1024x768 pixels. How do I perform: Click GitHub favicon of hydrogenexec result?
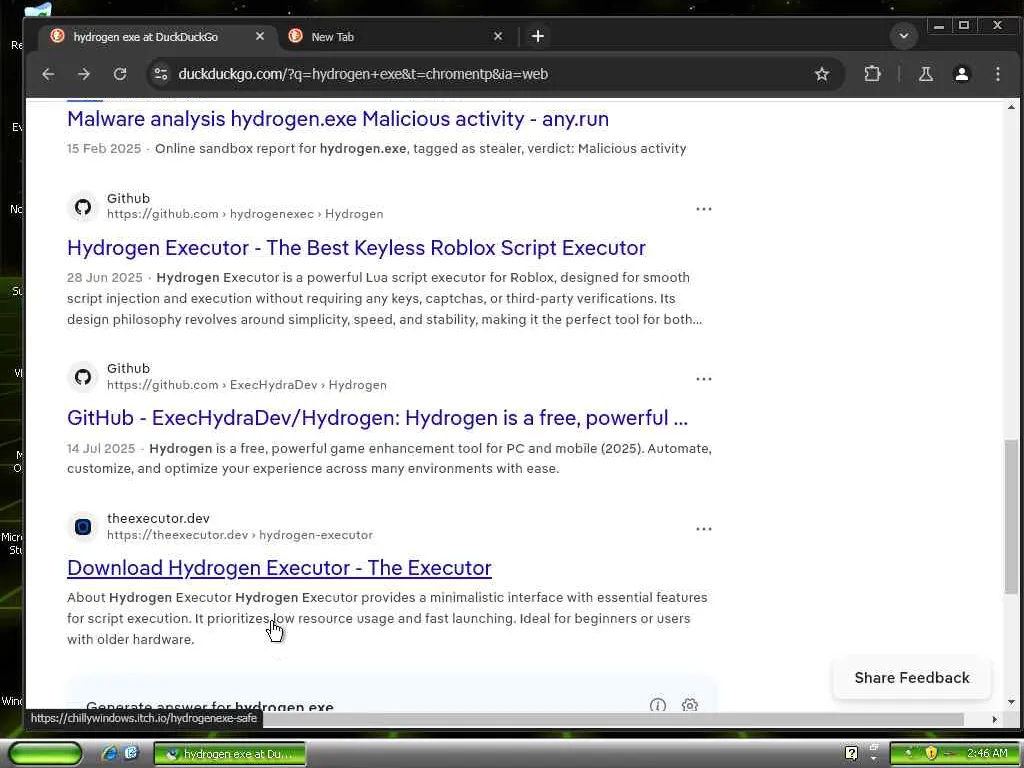tap(83, 207)
